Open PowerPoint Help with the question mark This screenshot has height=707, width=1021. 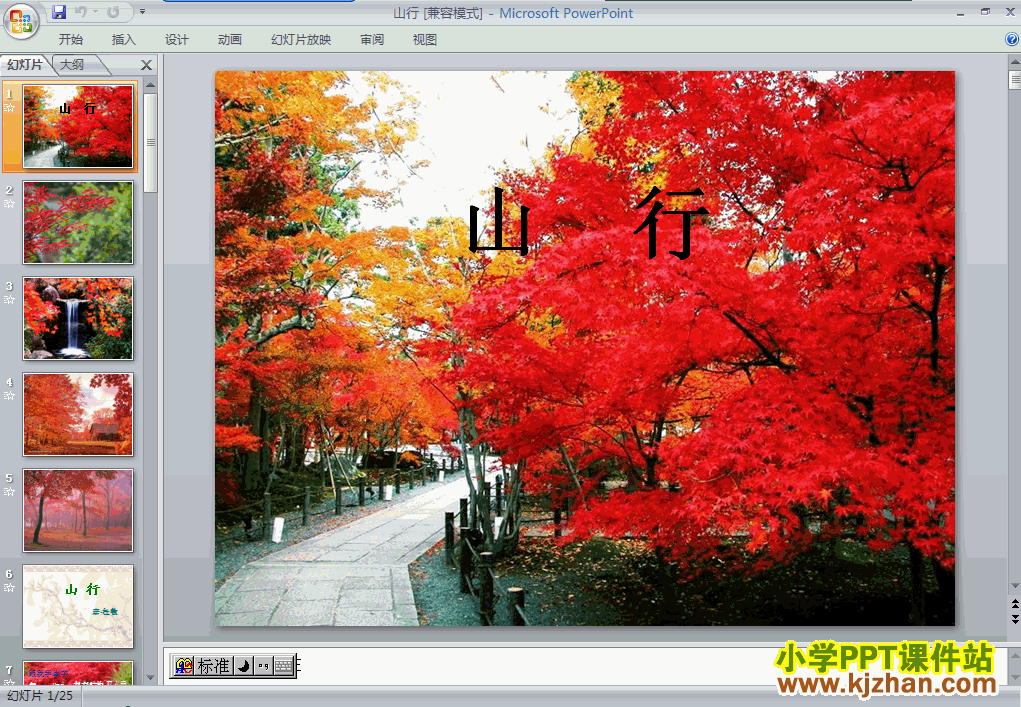coord(1012,39)
